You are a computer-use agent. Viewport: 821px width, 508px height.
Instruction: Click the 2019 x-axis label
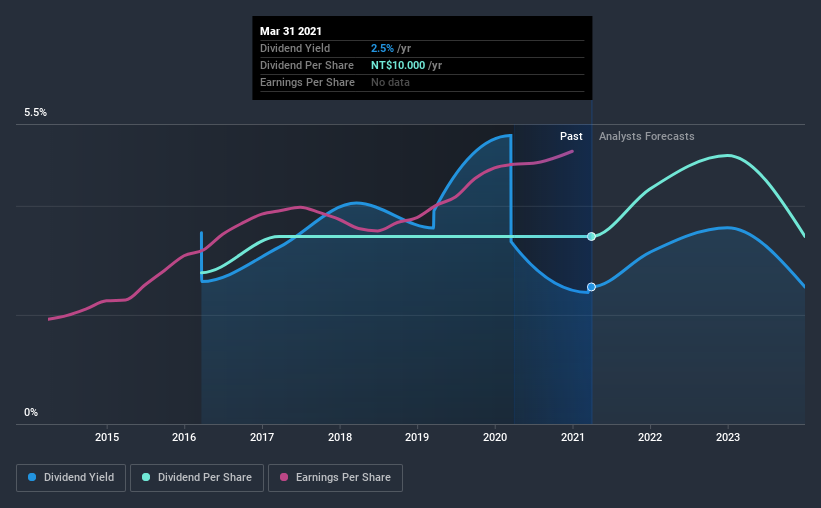[x=417, y=437]
